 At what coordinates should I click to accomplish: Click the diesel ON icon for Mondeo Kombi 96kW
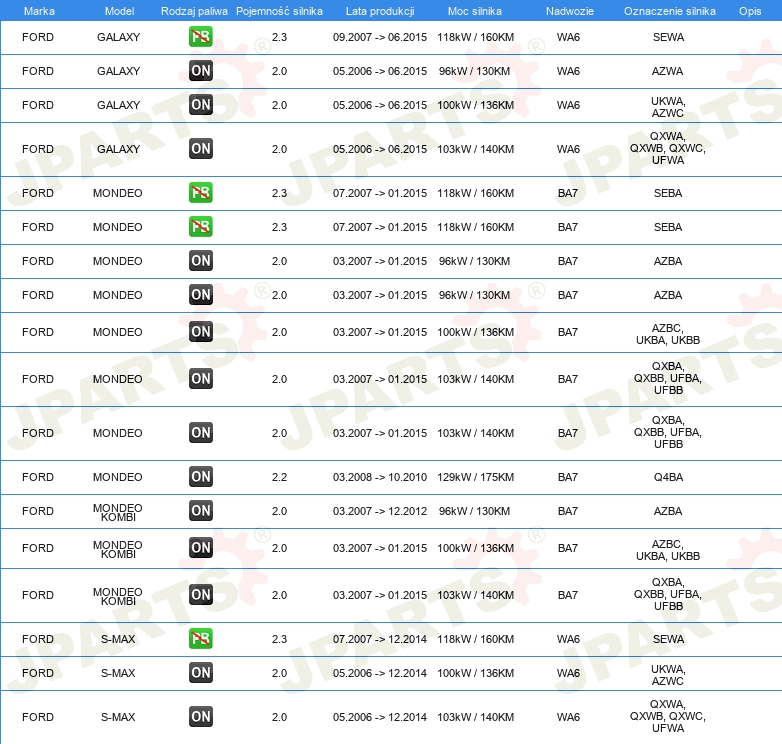coord(200,511)
